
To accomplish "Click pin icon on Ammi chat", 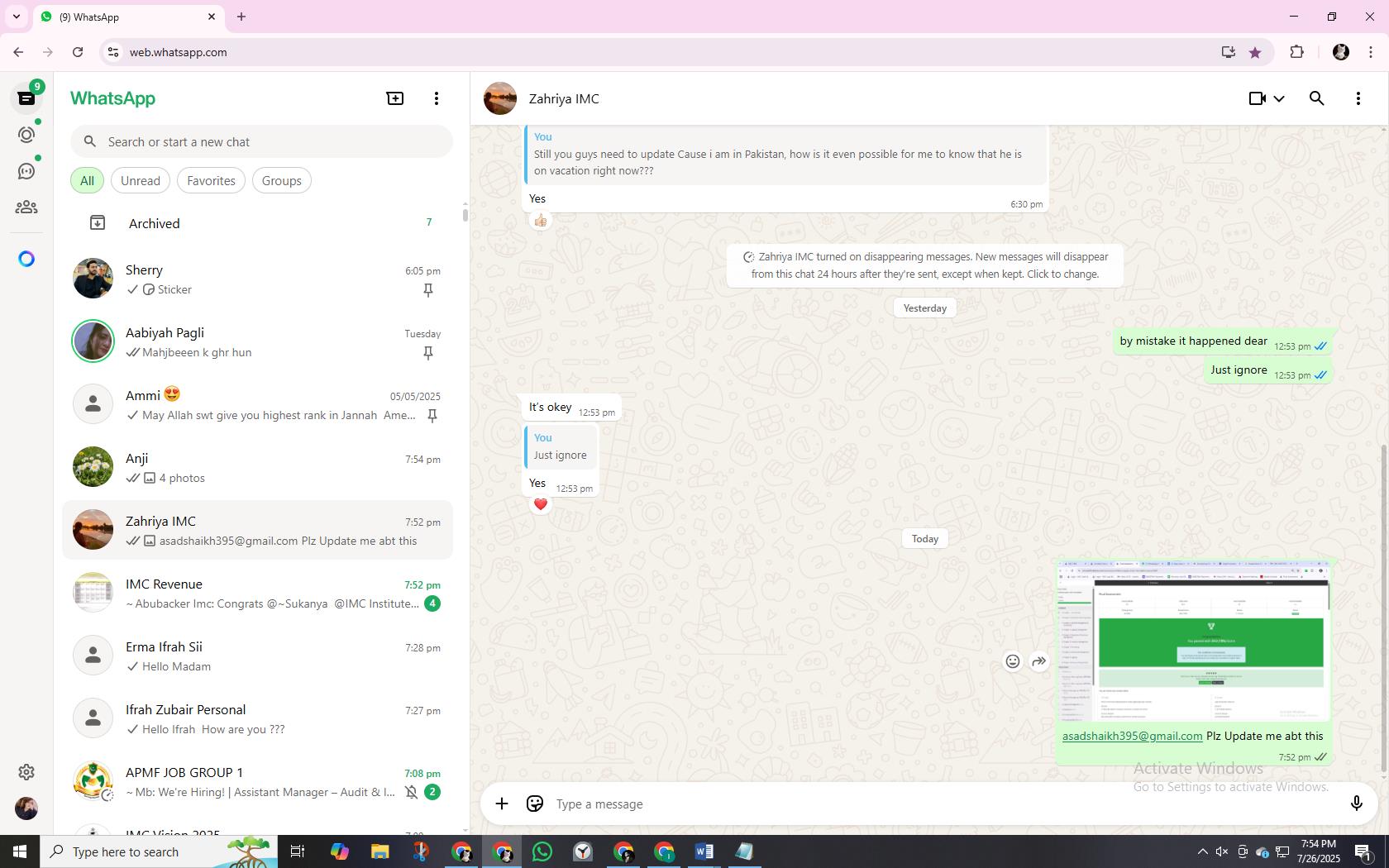I will point(432,416).
